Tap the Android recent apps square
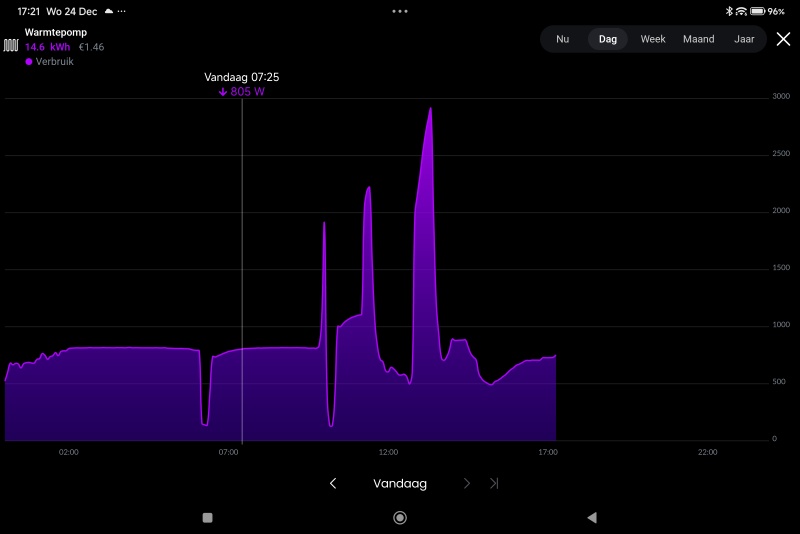The width and height of the screenshot is (800, 534). (x=207, y=518)
